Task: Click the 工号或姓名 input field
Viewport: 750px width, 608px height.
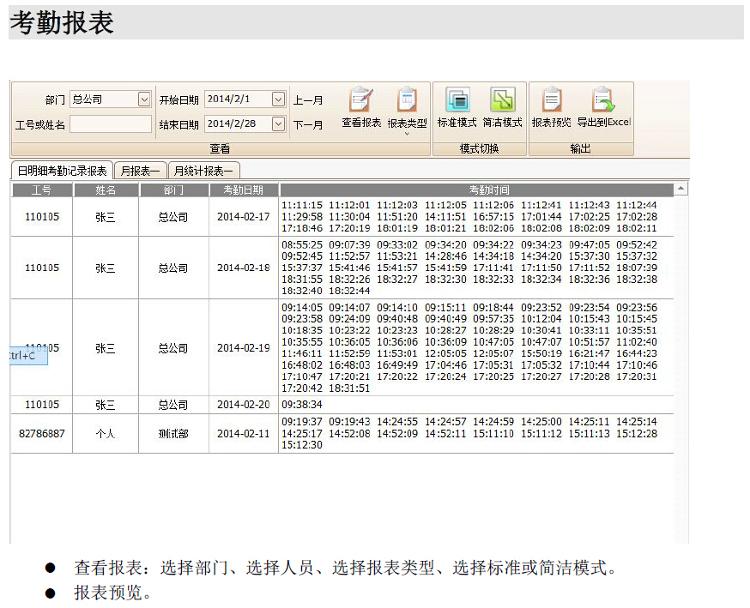Action: coord(110,125)
